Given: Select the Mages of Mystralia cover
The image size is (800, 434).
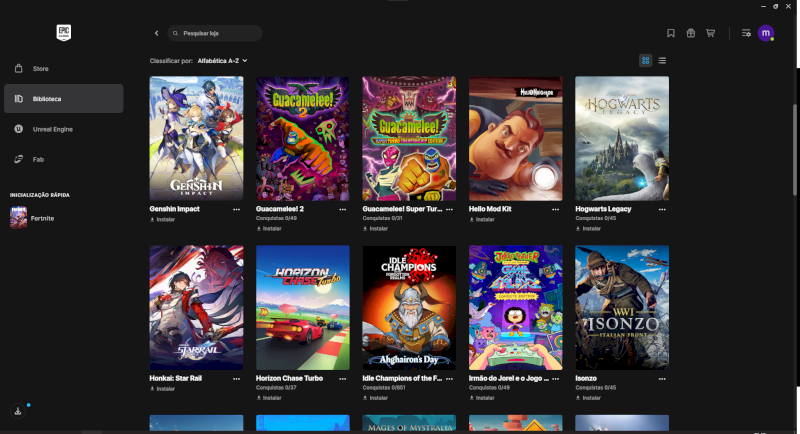Looking at the screenshot, I should coord(409,423).
